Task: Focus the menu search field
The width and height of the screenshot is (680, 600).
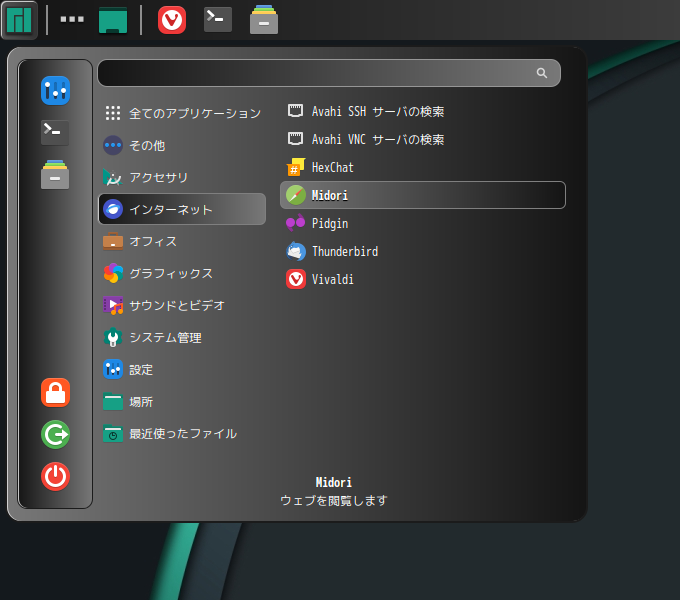Action: [329, 73]
